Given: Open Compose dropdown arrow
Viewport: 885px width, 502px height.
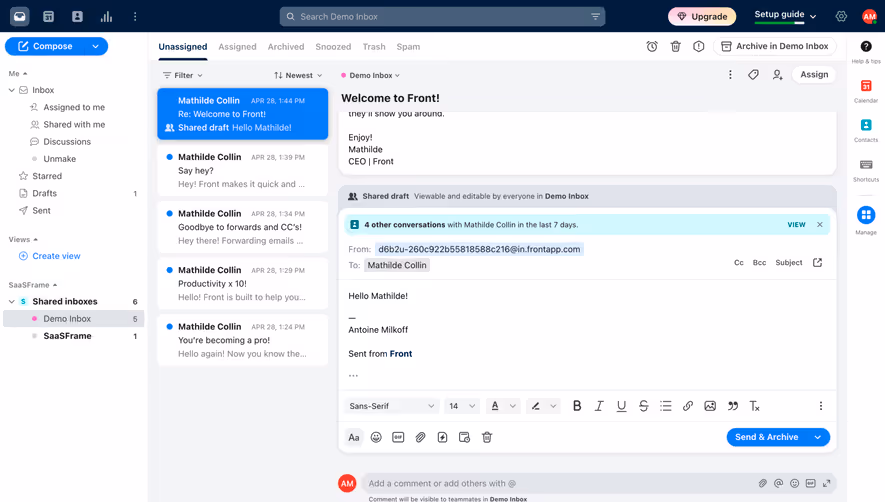Looking at the screenshot, I should coord(95,46).
